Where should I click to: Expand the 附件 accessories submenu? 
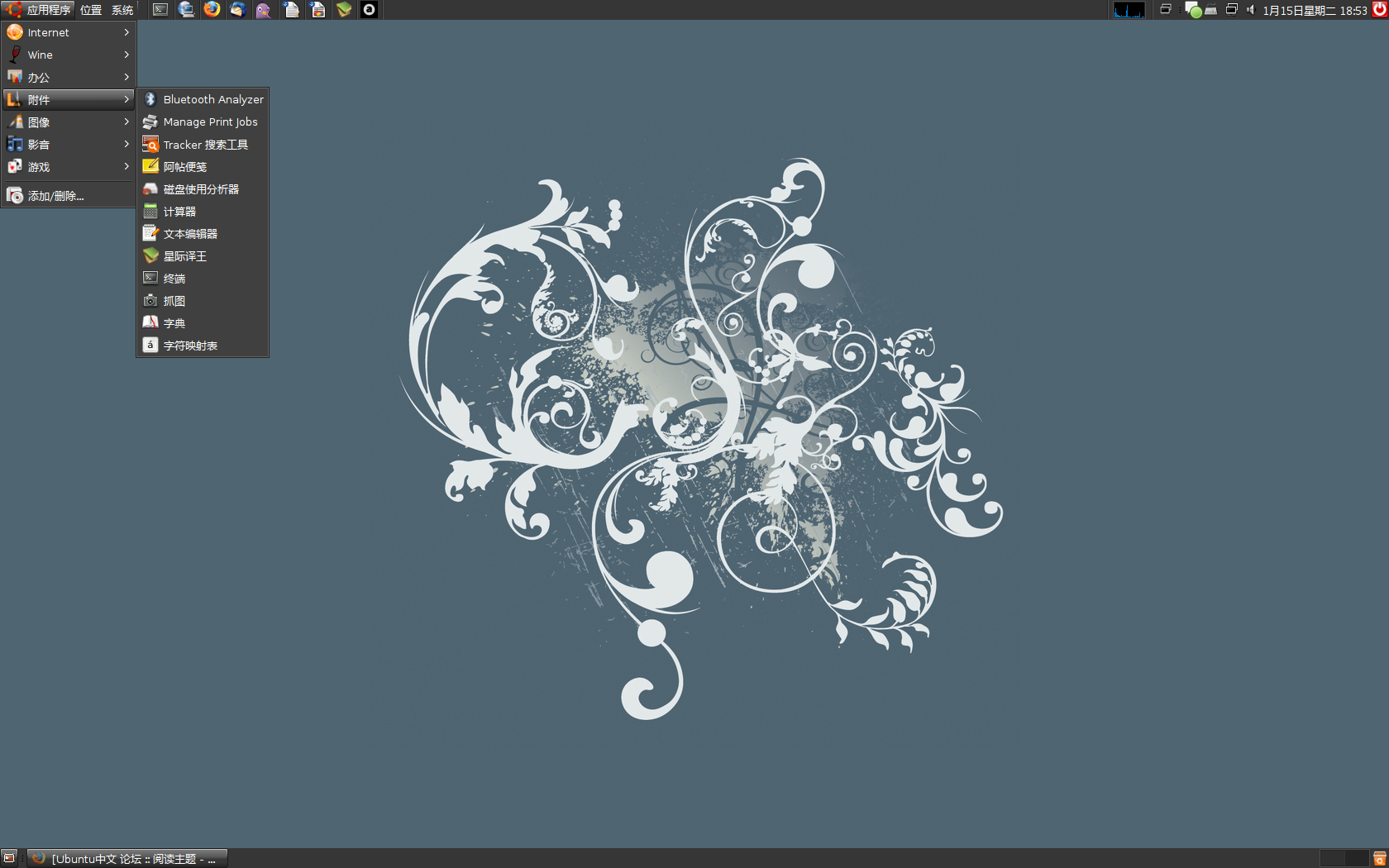tap(69, 99)
